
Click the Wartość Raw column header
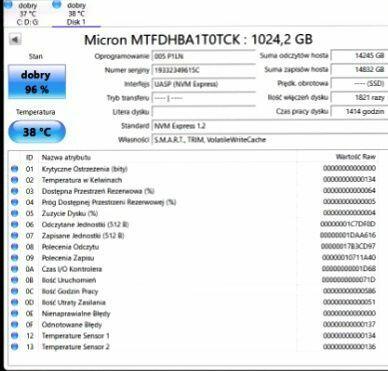click(355, 157)
